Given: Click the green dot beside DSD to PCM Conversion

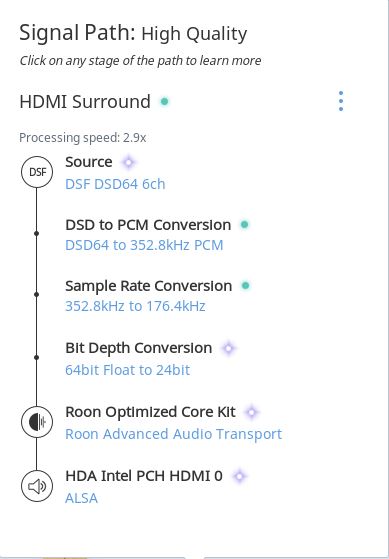Looking at the screenshot, I should pos(245,225).
